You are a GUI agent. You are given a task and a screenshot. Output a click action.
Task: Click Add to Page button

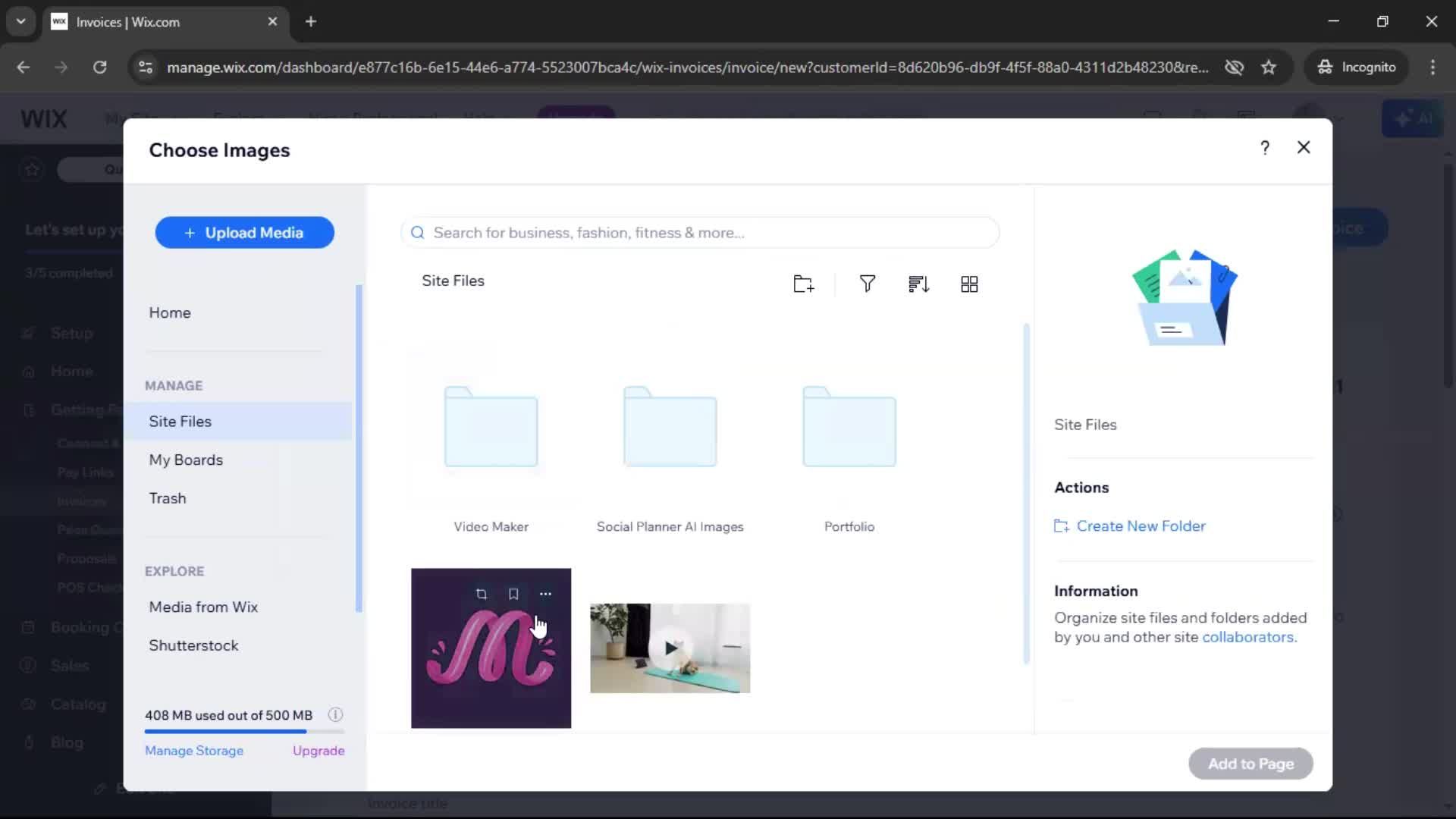(x=1251, y=764)
